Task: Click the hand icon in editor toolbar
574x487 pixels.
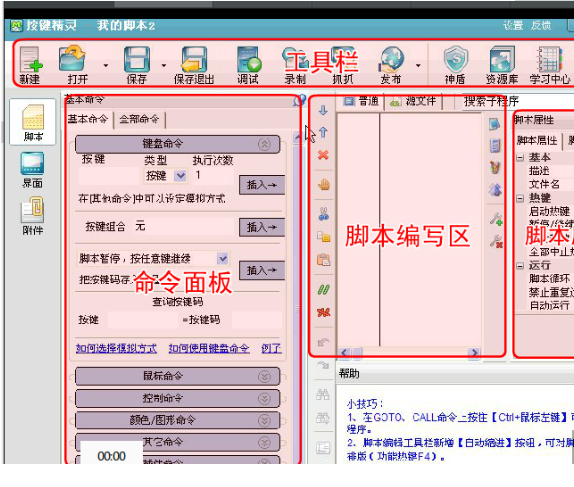Action: point(324,185)
